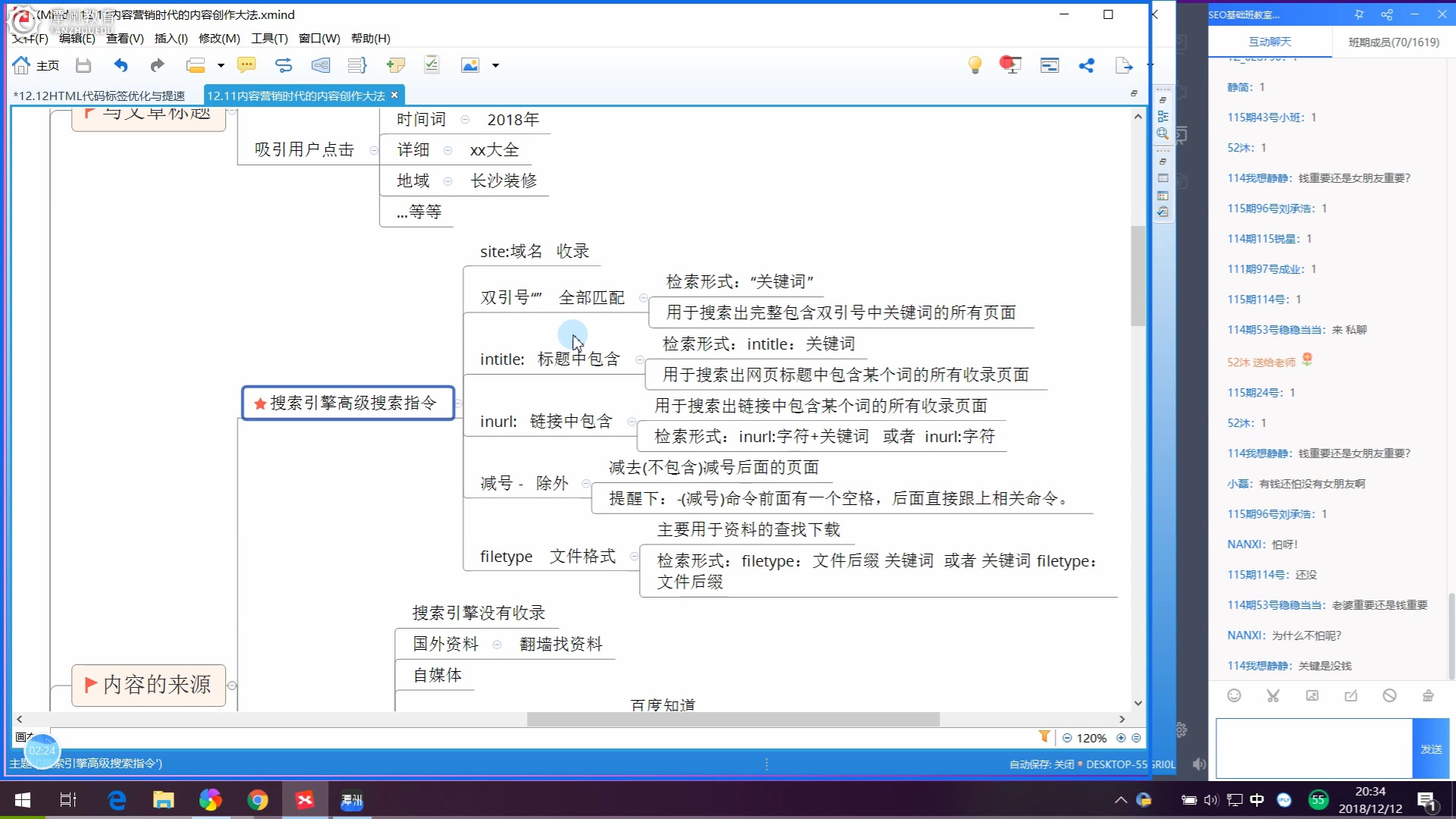
Task: Save the mind map via floppy icon
Action: 83,65
